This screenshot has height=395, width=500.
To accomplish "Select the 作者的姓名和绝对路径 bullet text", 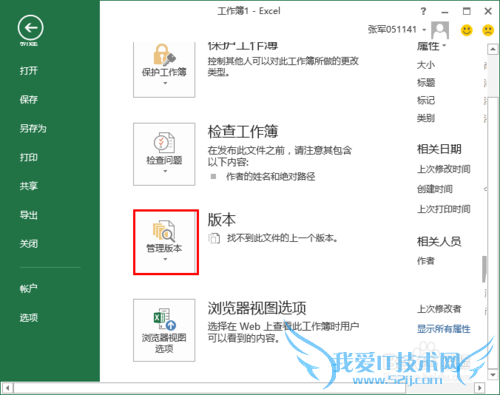I will (x=270, y=176).
